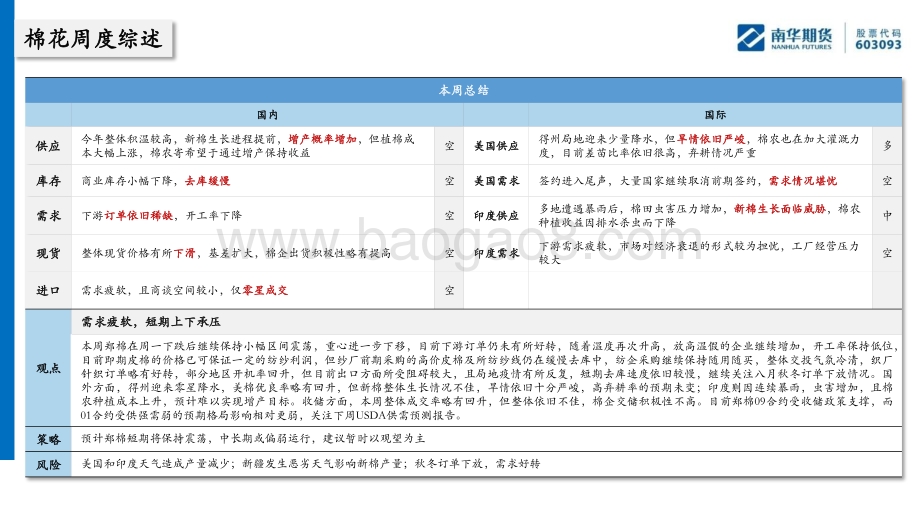Click red text 去库缓慢
Viewport: 920px width, 518px height.
point(207,181)
